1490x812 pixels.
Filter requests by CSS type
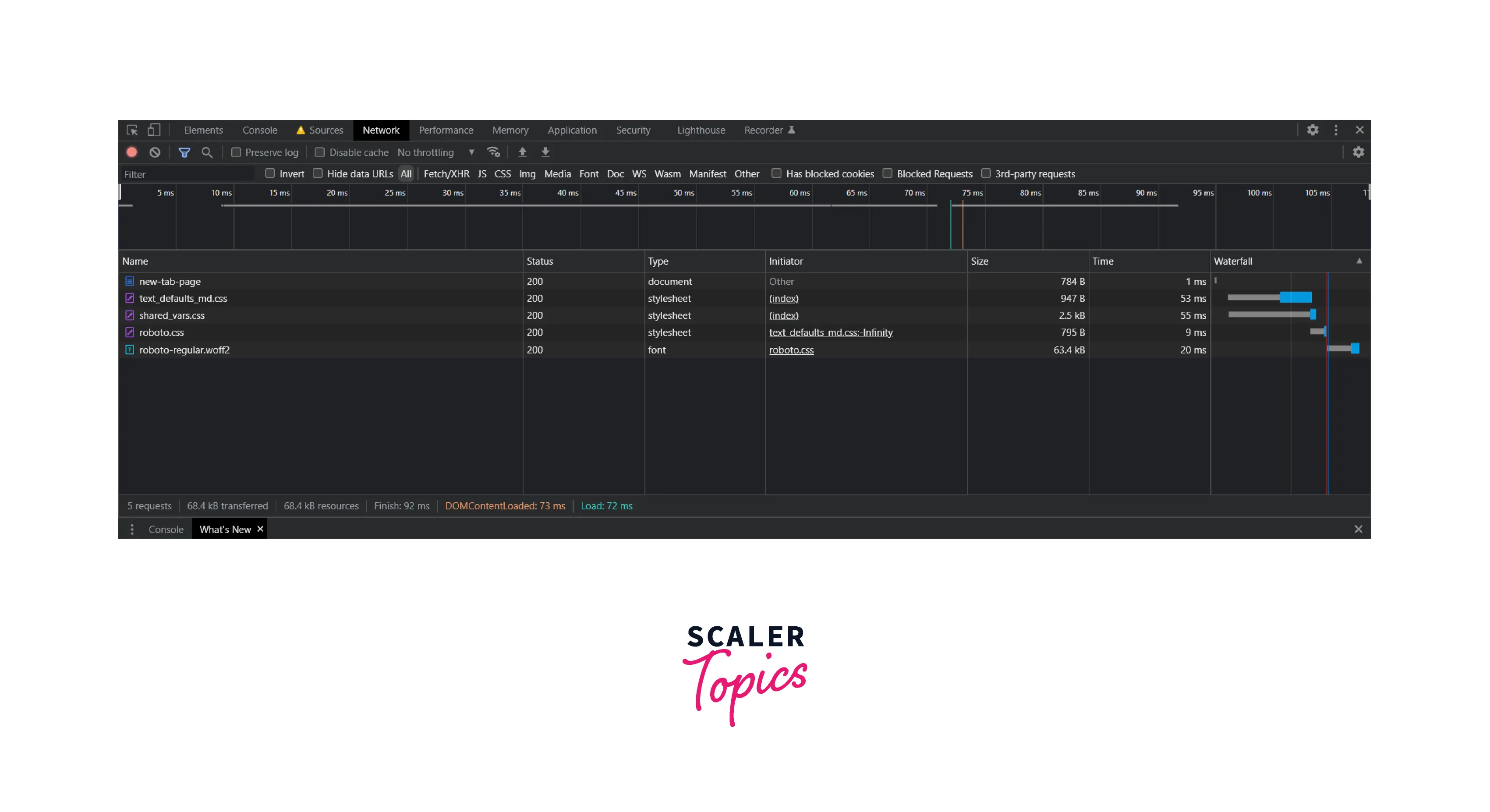[x=502, y=173]
